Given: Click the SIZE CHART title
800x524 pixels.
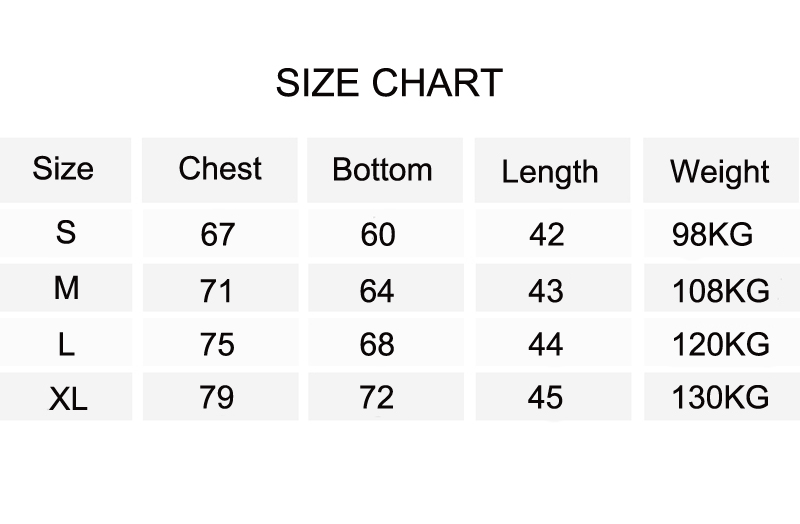Looking at the screenshot, I should coord(388,83).
